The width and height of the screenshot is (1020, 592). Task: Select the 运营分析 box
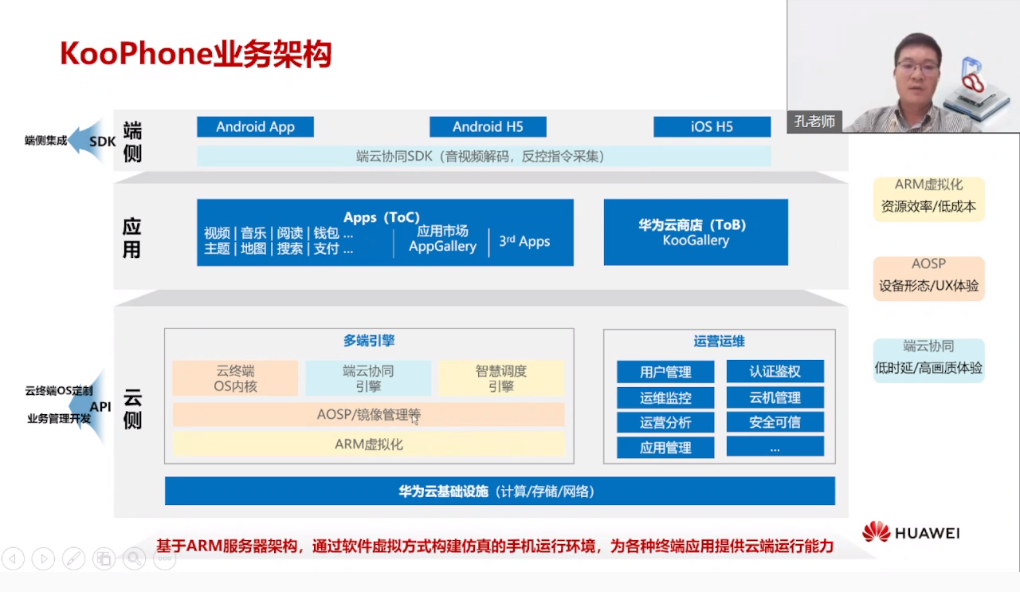pos(665,423)
